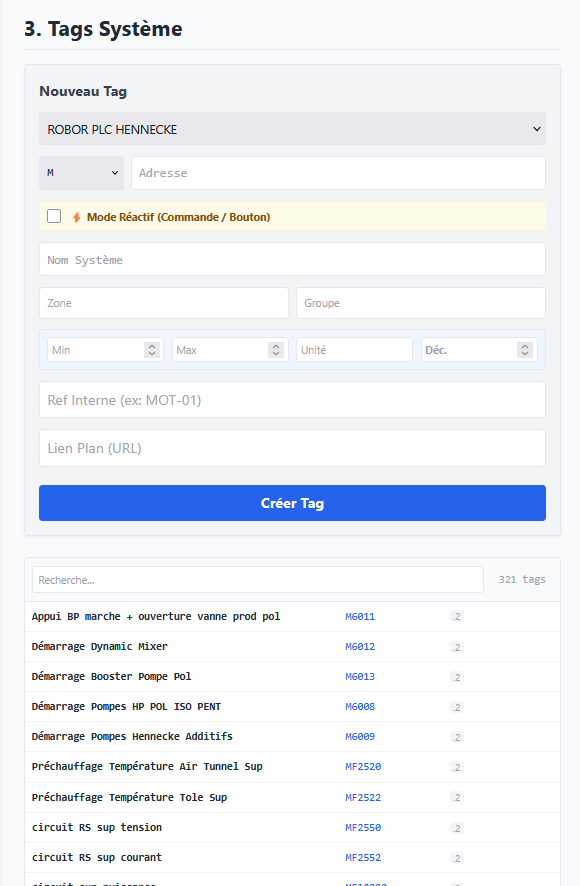Click .2 badge in MF2522 row

point(457,797)
